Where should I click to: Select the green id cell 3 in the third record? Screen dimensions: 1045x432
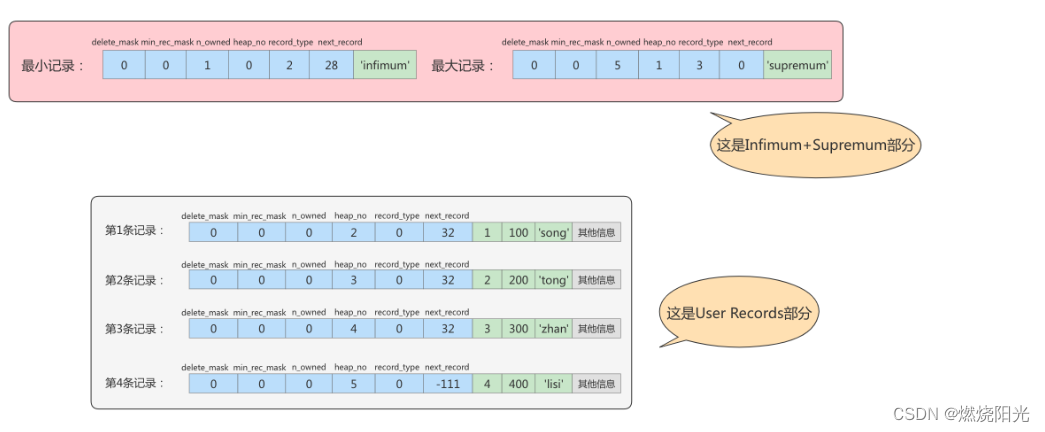[x=487, y=329]
